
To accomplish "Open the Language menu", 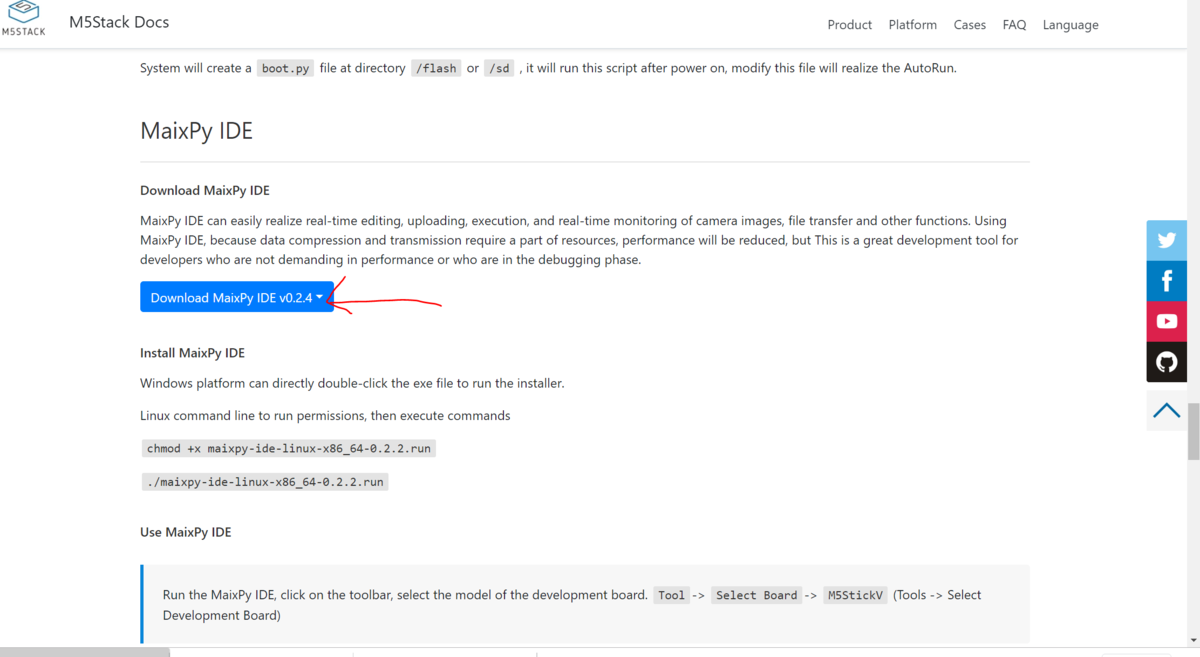I will 1070,25.
